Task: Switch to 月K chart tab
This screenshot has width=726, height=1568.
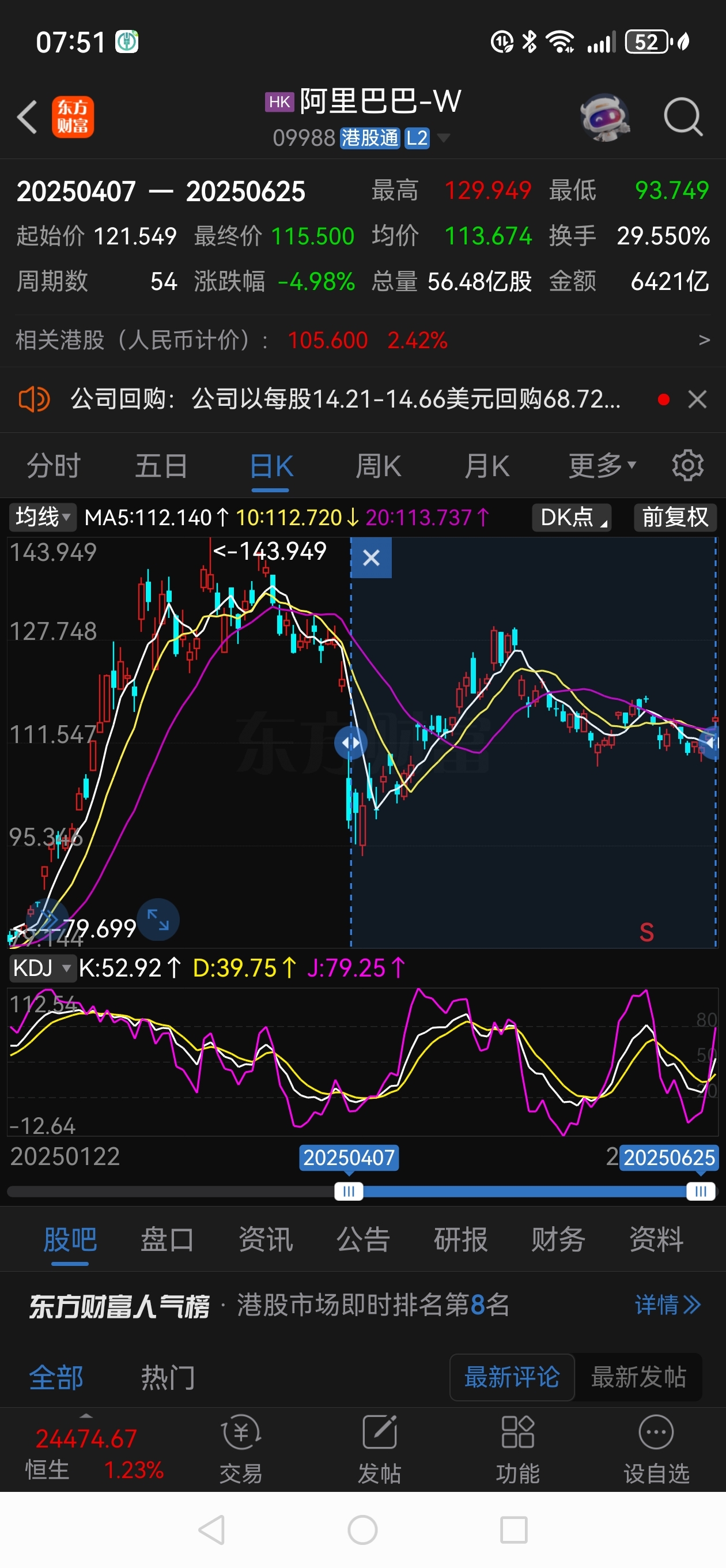Action: coord(486,466)
